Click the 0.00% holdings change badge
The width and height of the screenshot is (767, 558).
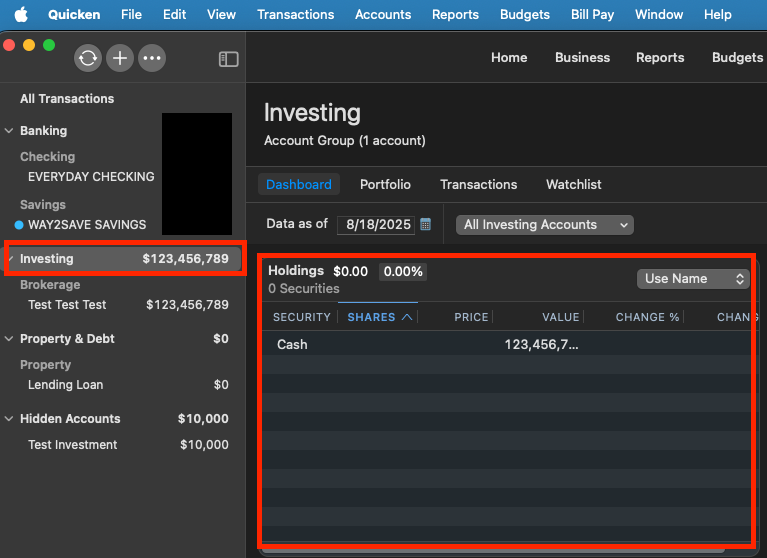(403, 272)
